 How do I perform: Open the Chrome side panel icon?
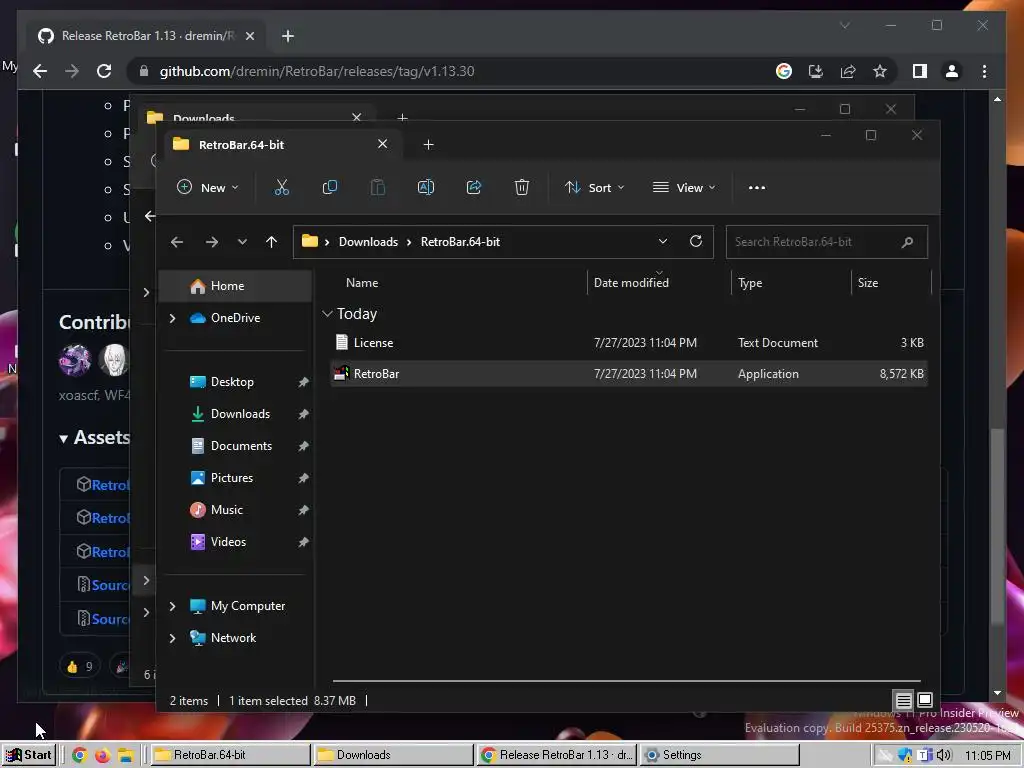tap(920, 71)
